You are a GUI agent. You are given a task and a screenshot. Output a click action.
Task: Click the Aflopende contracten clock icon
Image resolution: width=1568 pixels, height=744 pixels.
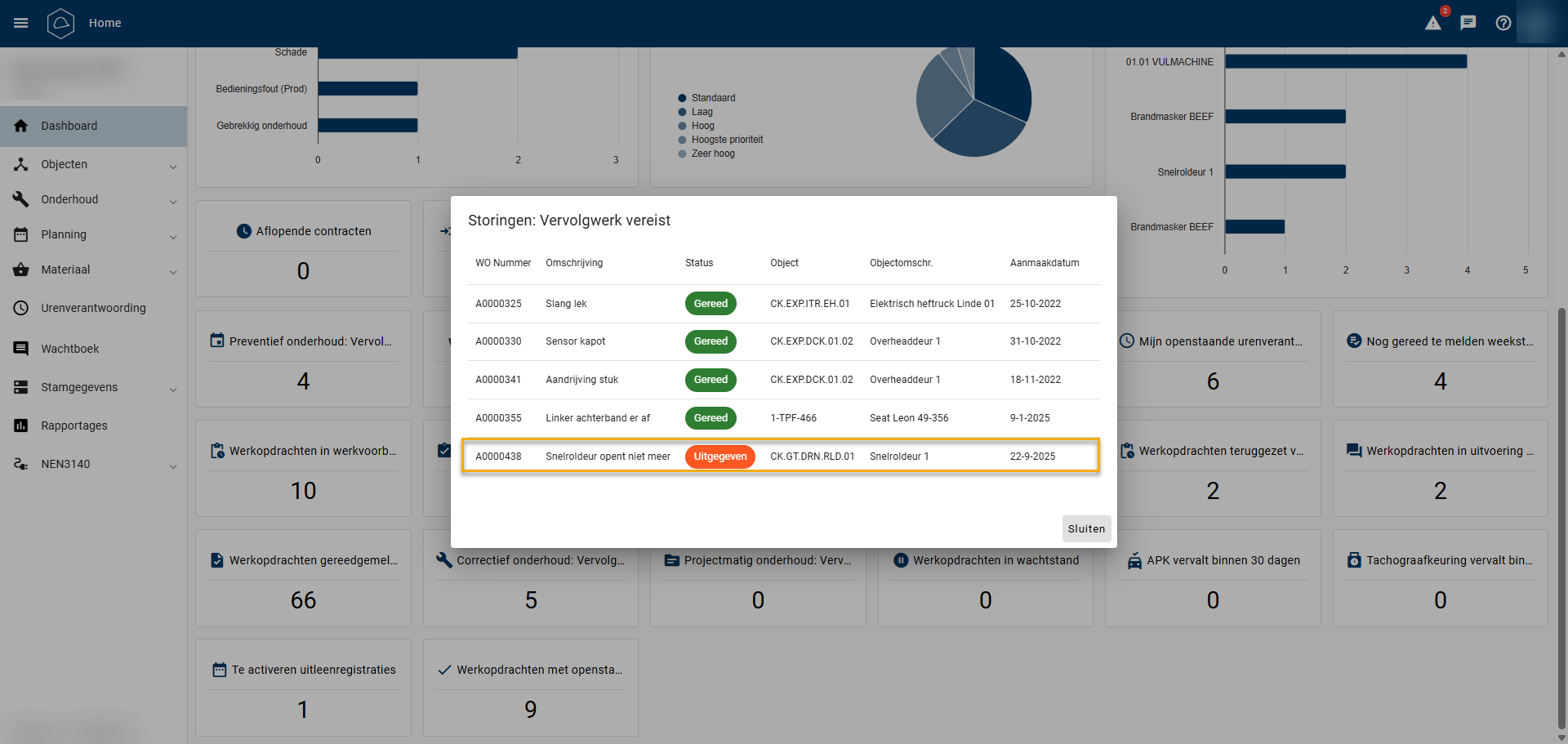(x=243, y=231)
